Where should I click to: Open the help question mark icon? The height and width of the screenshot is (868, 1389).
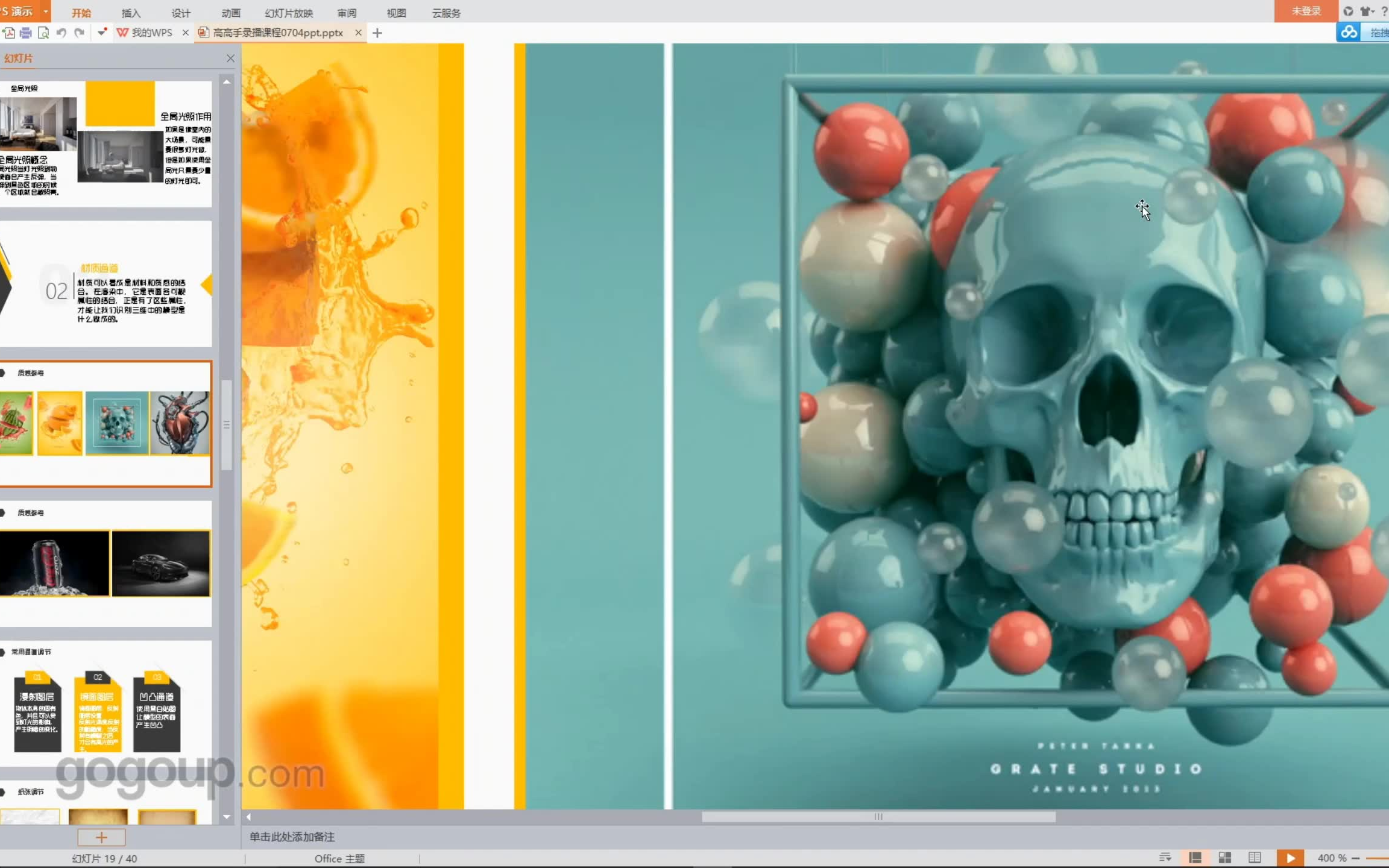[x=1384, y=11]
